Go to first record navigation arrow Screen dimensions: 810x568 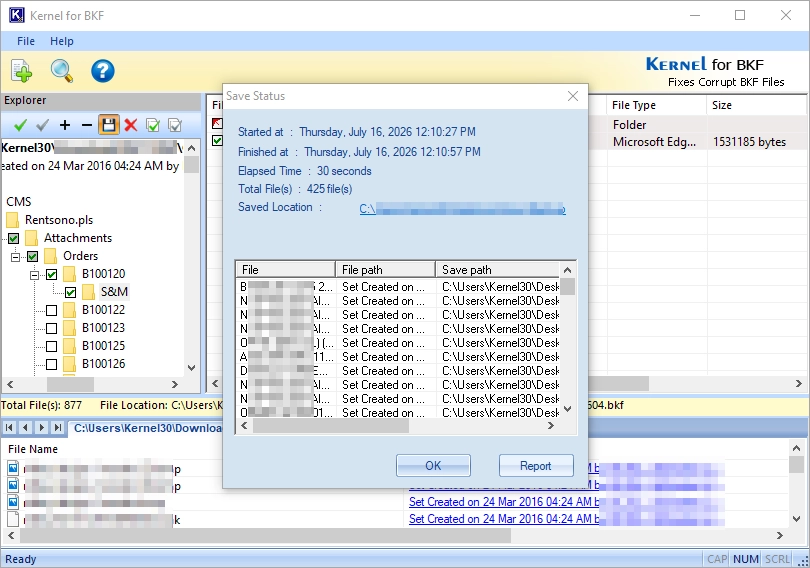pos(9,428)
